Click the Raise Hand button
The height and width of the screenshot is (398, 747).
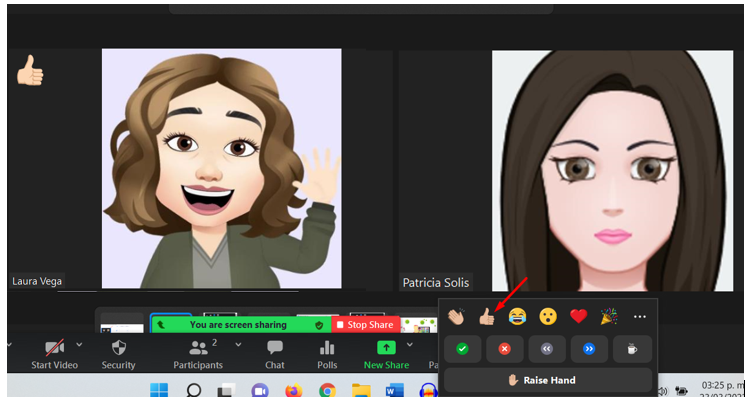(548, 380)
